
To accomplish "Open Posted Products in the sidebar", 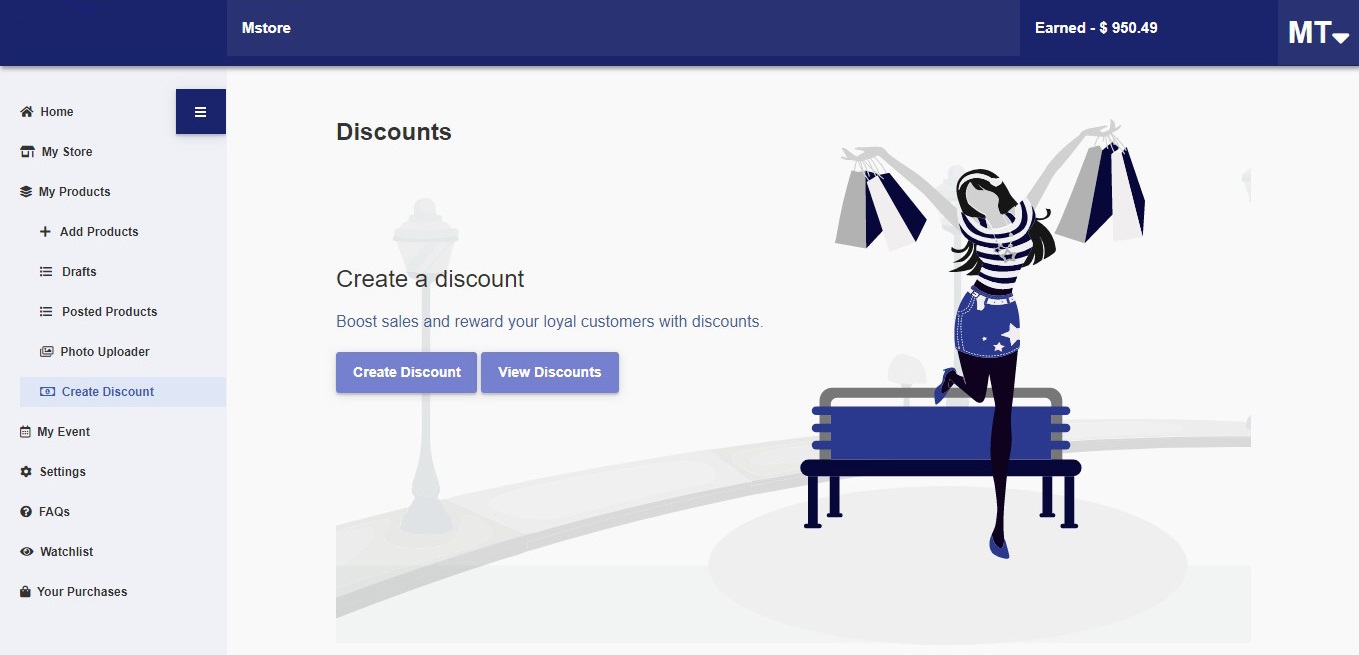I will pos(98,312).
